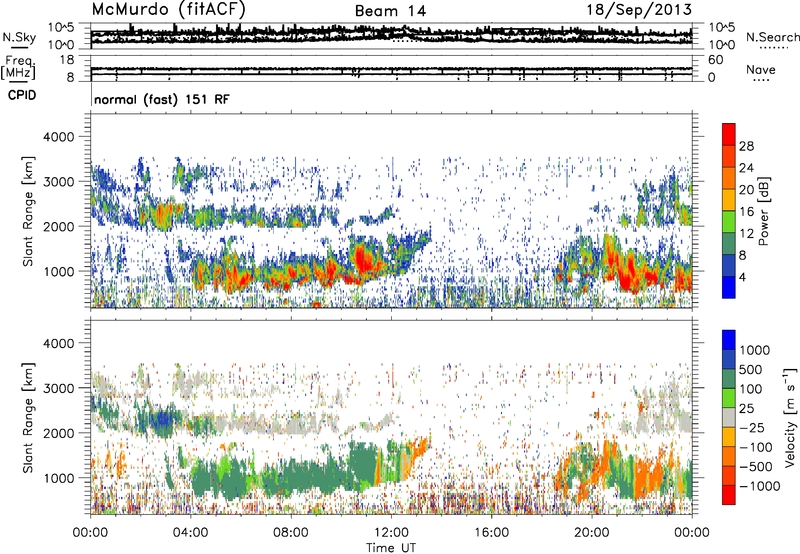This screenshot has height=554, width=800.
Task: Click the 08:00 time tick label
Action: [x=291, y=533]
